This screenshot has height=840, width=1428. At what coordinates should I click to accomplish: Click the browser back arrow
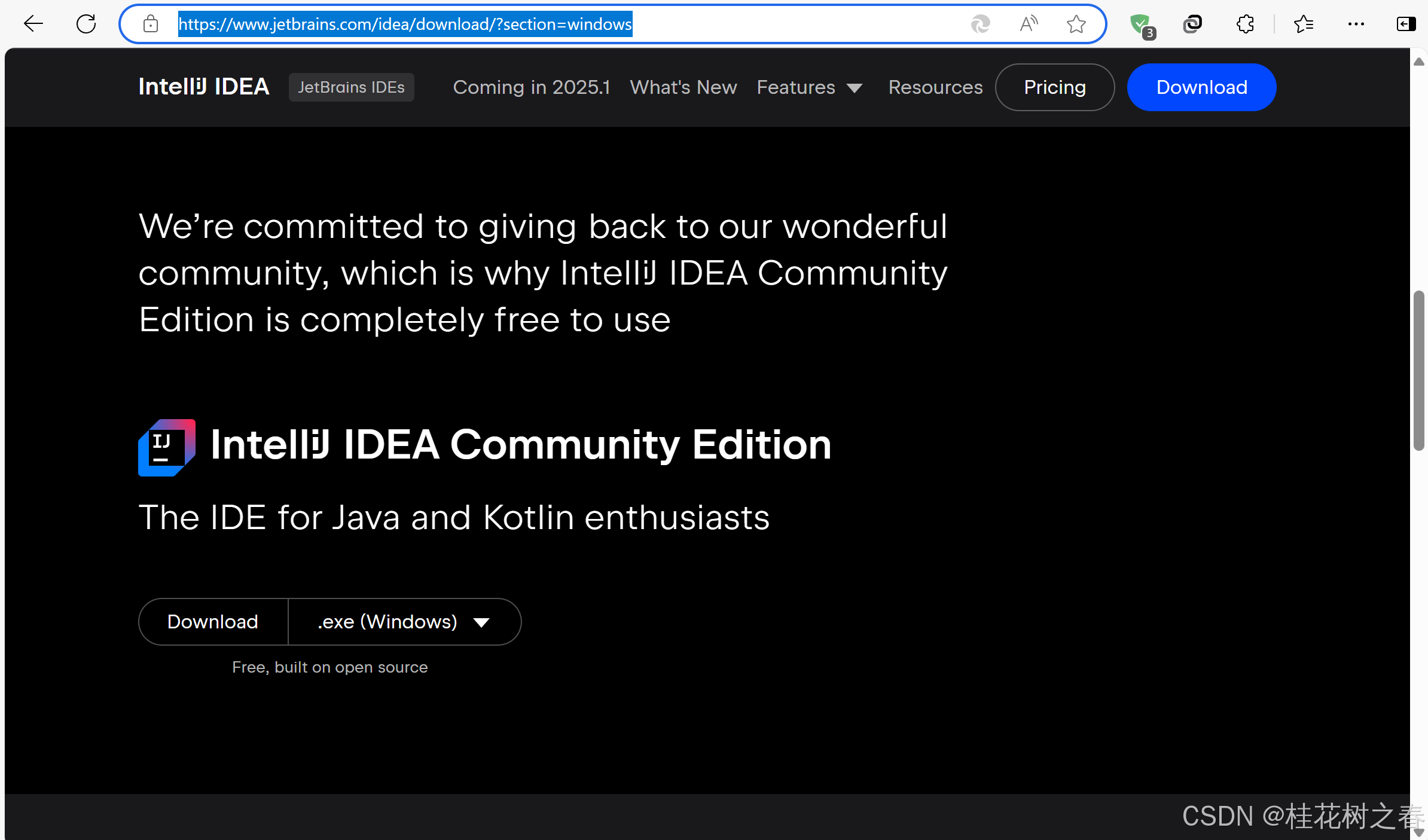pos(33,24)
